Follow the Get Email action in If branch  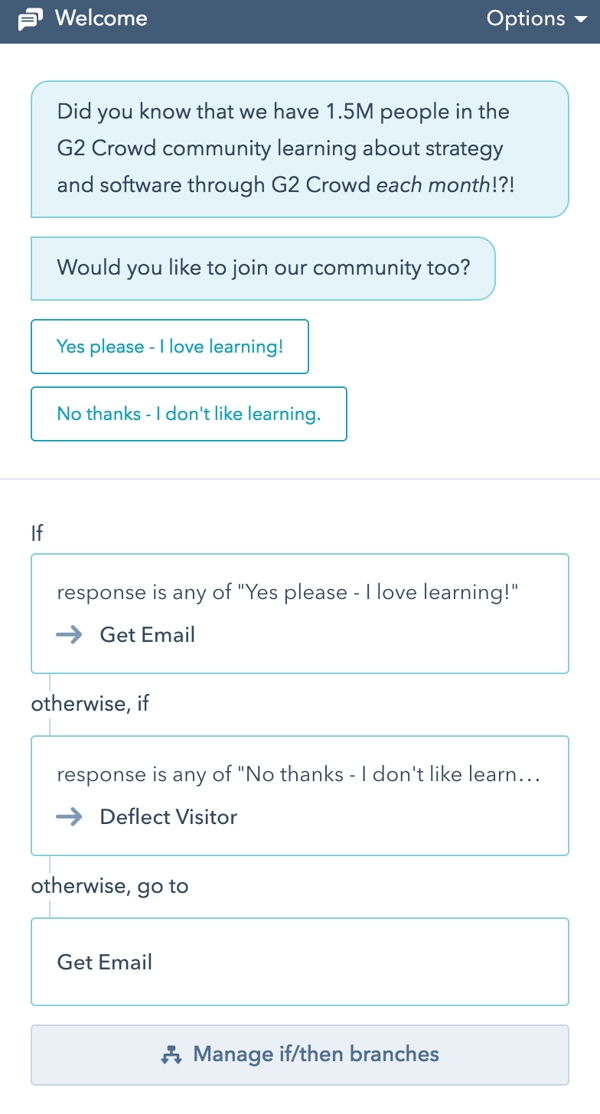[x=147, y=635]
